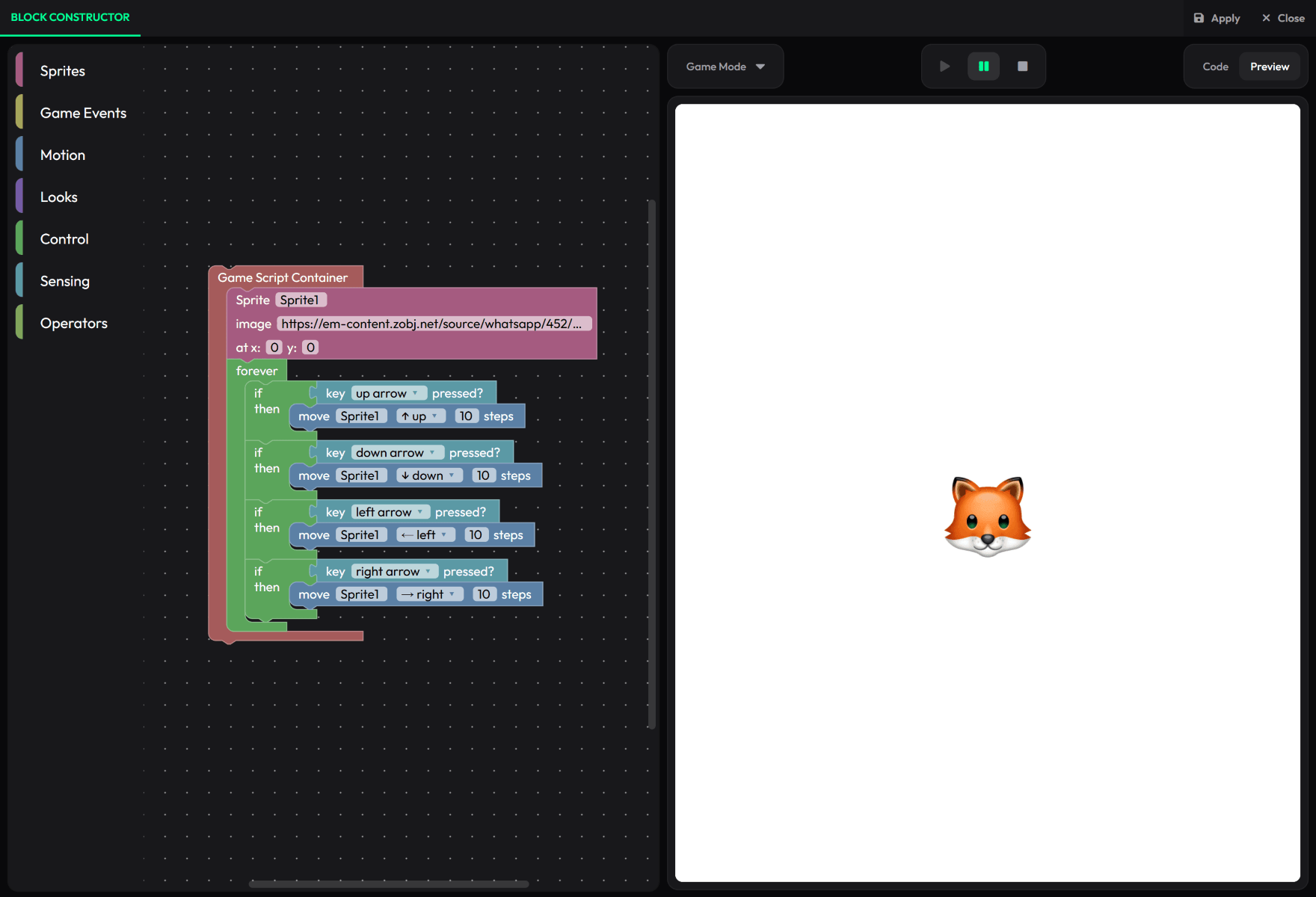
Task: Expand the up arrow key dropdown
Action: point(389,393)
